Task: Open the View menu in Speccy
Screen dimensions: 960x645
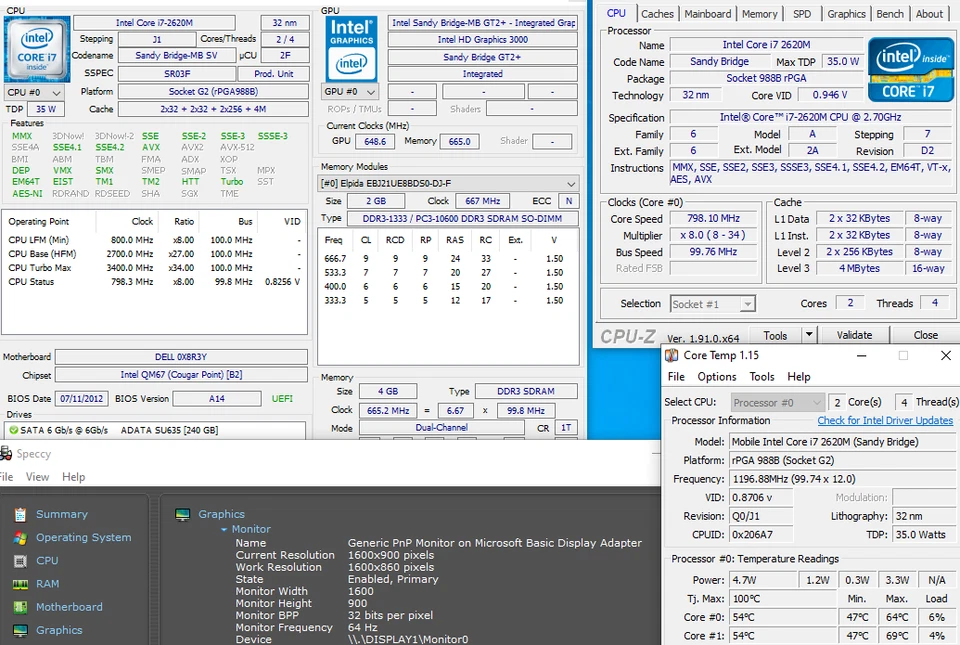Action: (x=37, y=476)
